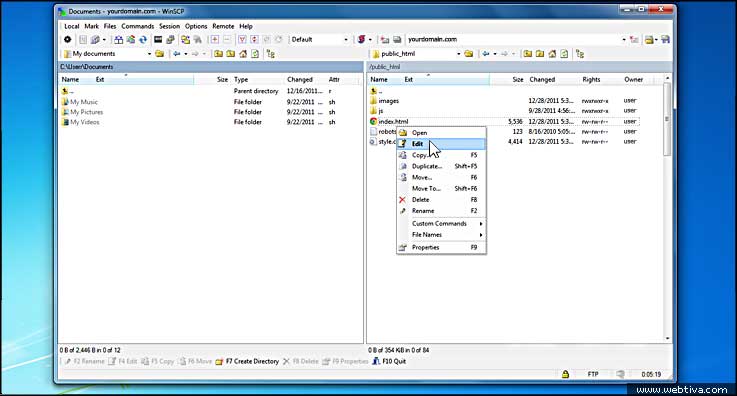Click the FTP protocol indicator in status bar
Viewport: 737px width, 396px height.
(593, 374)
